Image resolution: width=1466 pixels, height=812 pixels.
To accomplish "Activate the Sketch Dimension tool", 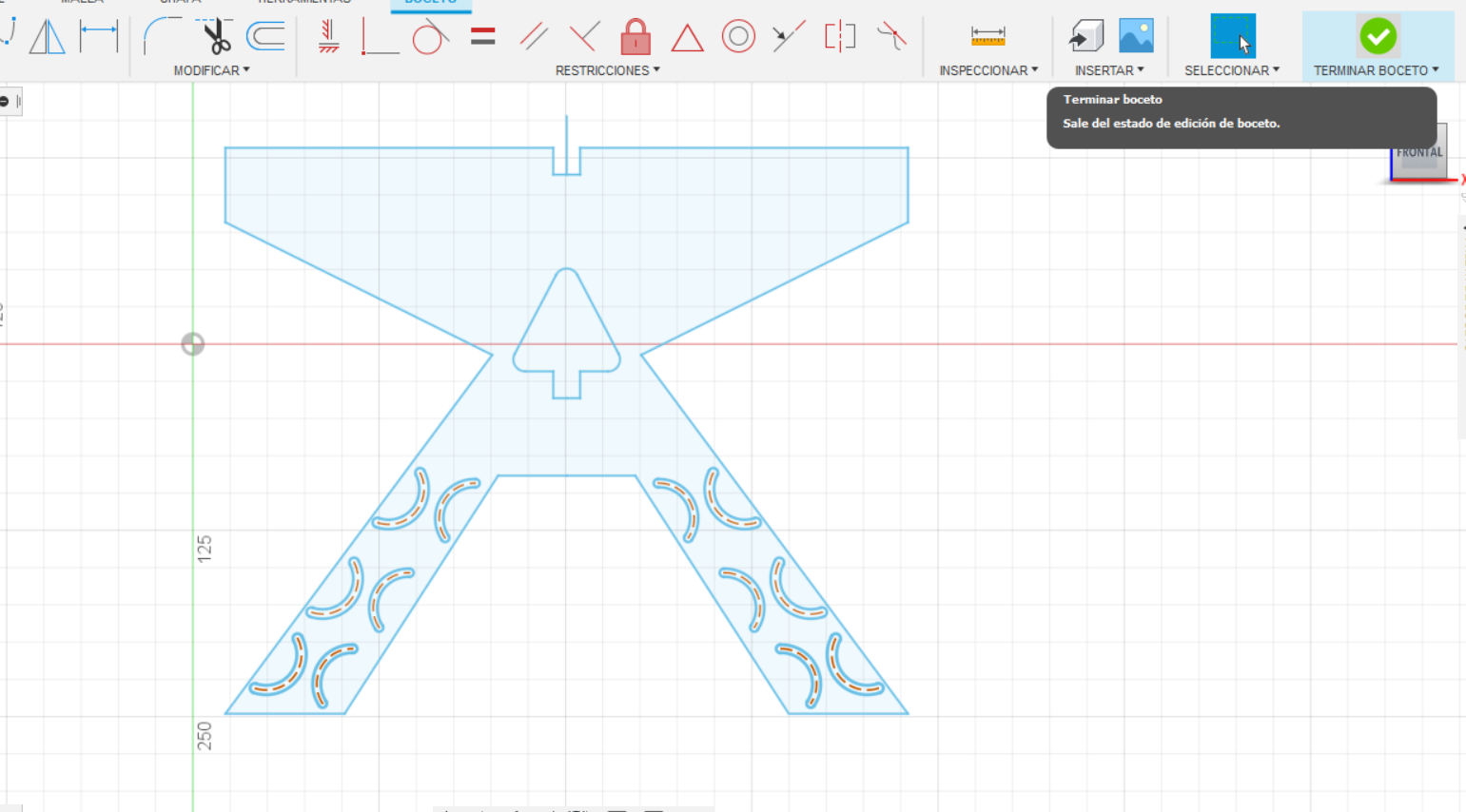I will click(99, 36).
